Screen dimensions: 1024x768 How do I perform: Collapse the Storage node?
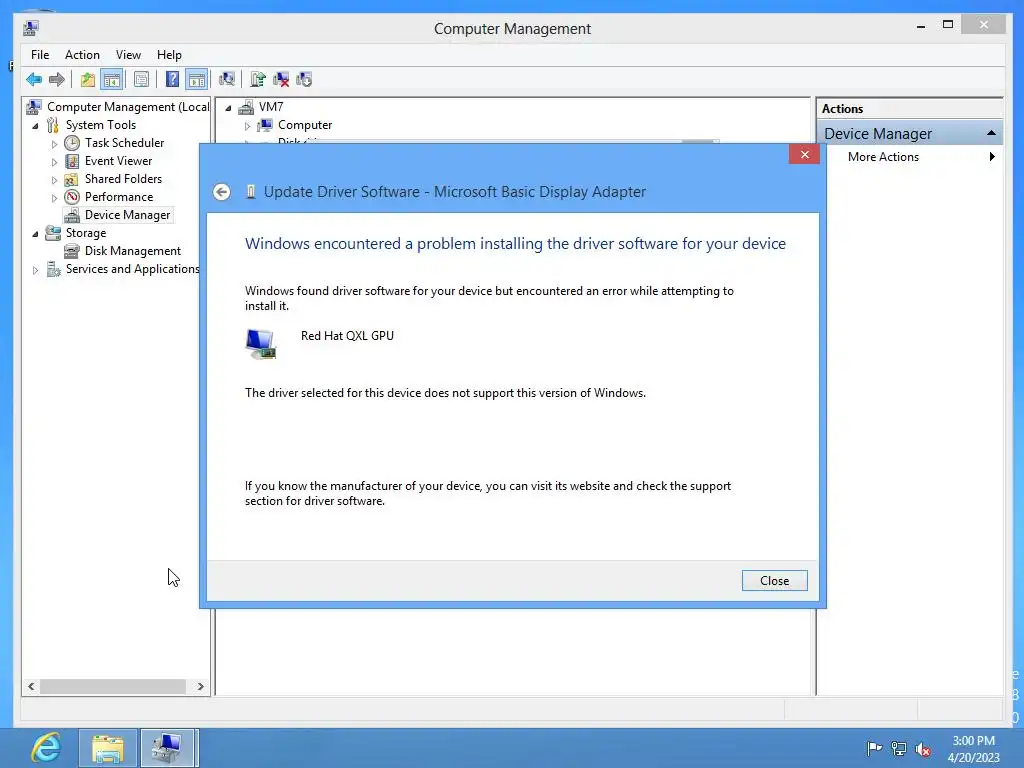point(35,233)
